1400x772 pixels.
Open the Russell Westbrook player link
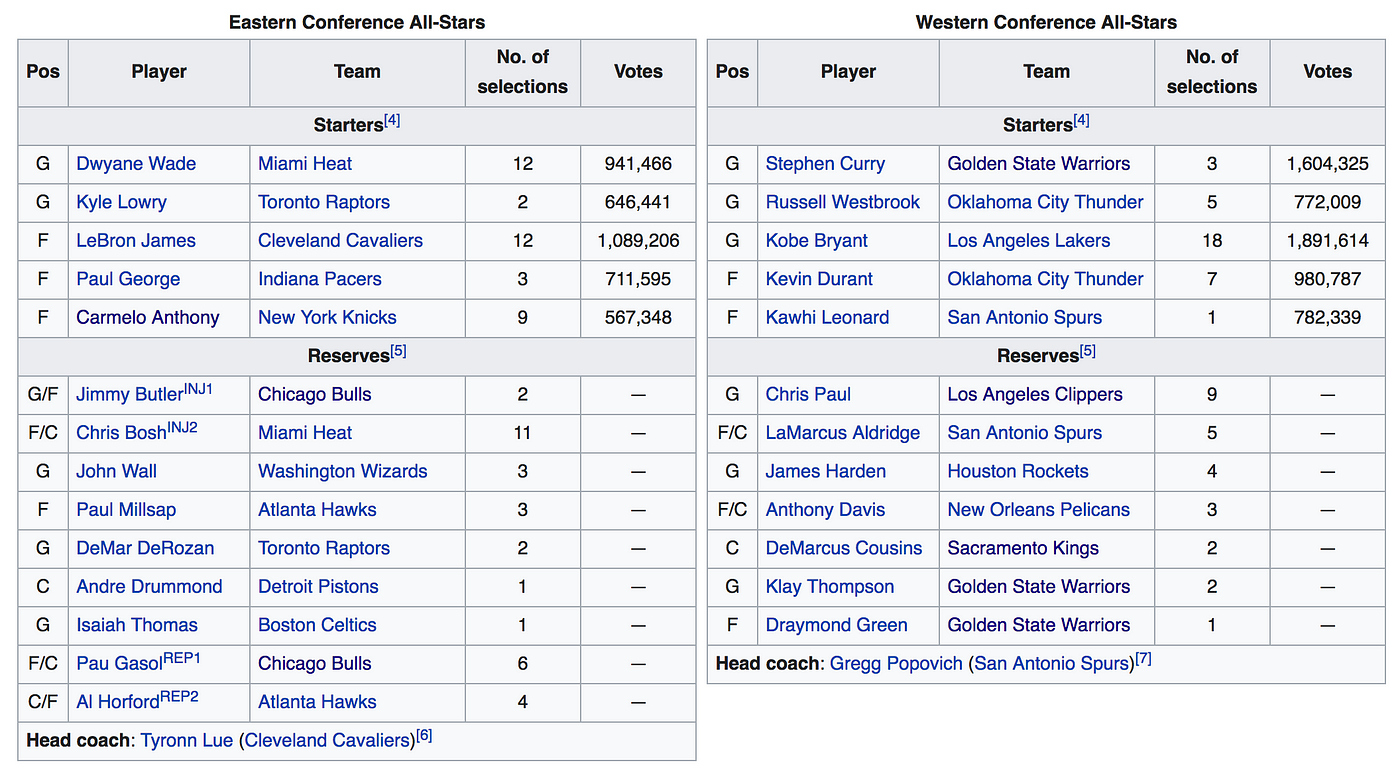click(843, 202)
